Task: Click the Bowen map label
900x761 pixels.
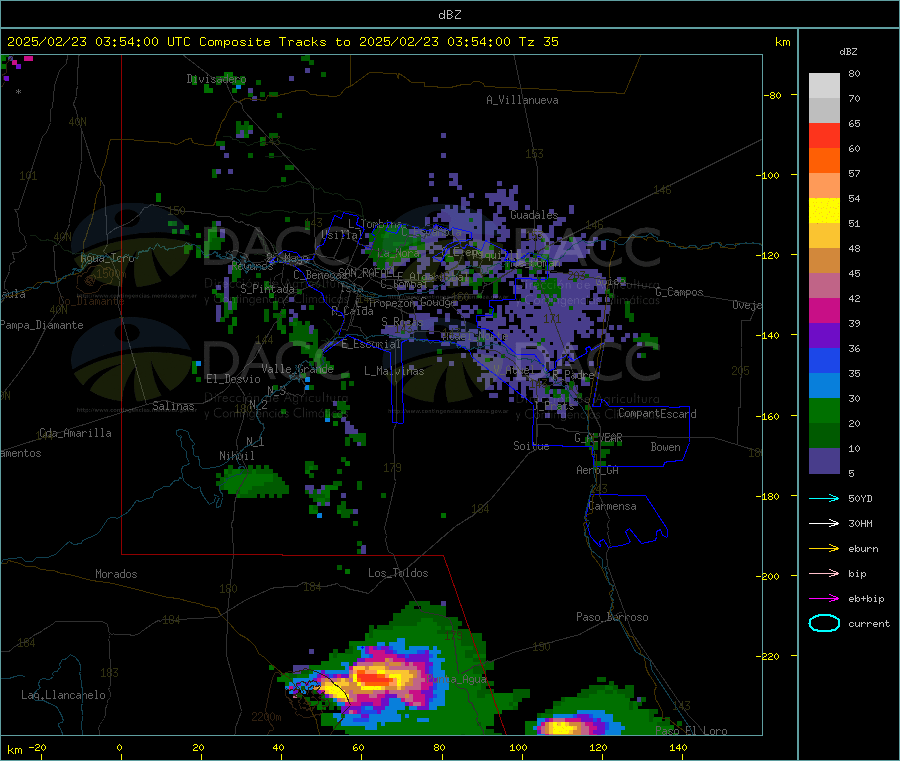Action: coord(665,446)
